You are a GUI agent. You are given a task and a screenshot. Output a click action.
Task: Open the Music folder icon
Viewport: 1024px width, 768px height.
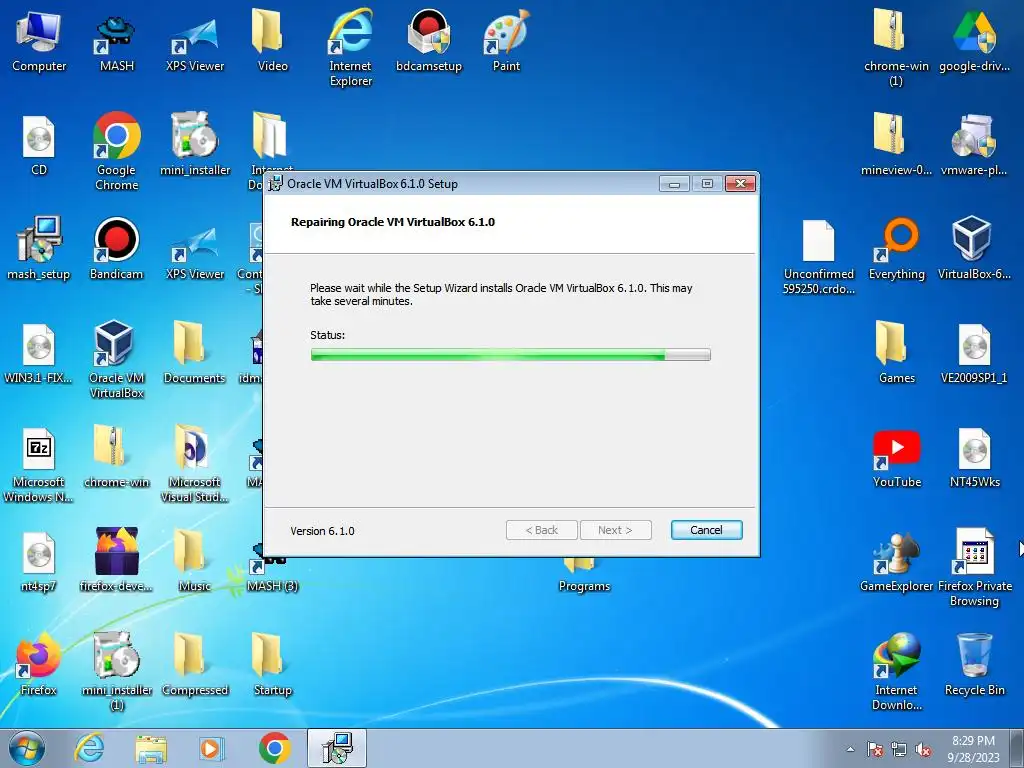tap(195, 560)
